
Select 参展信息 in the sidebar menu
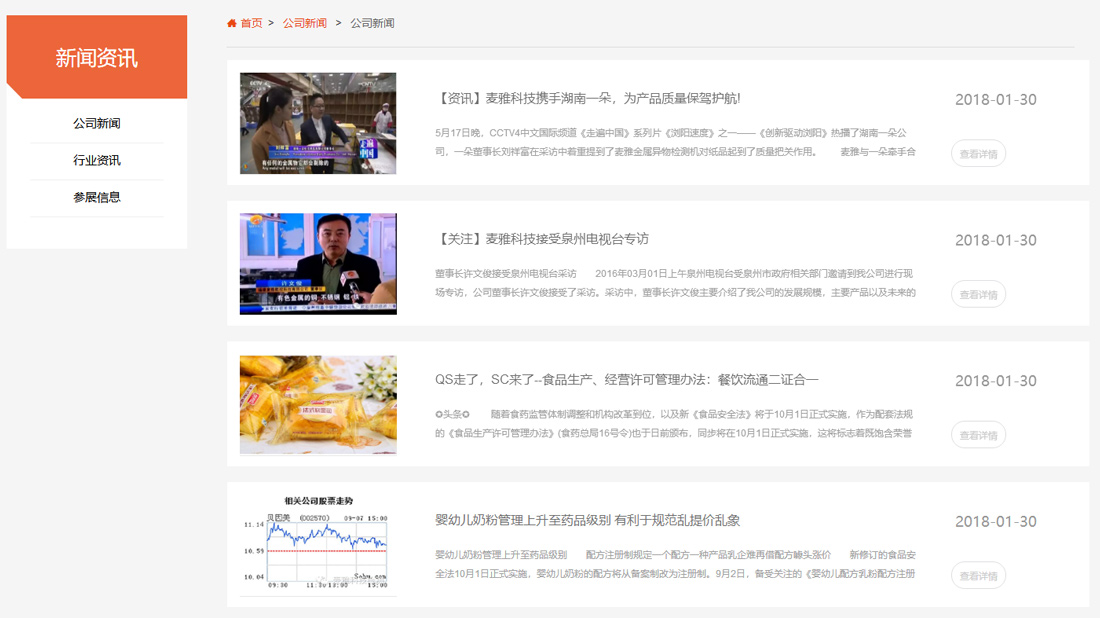point(97,198)
